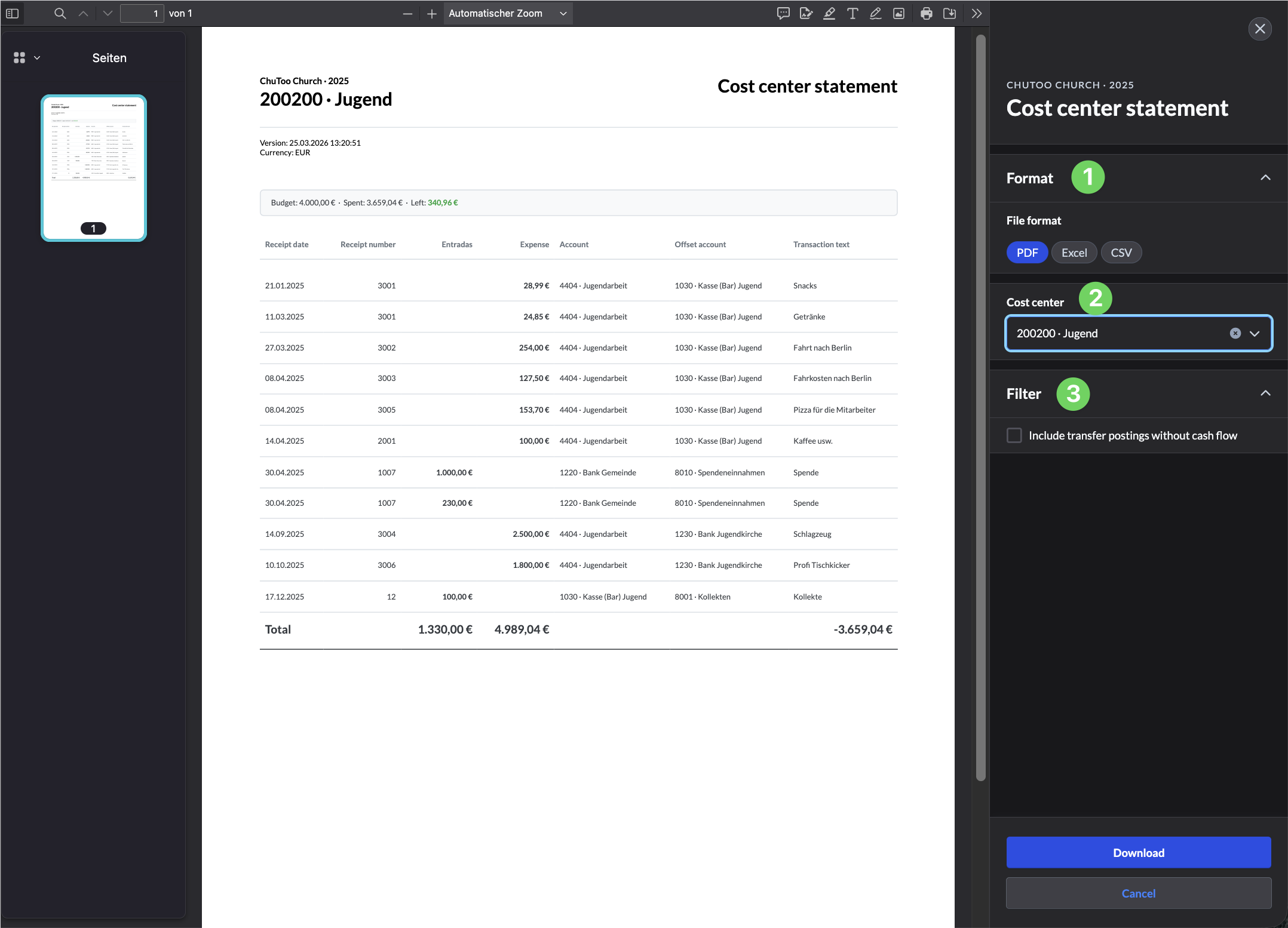The height and width of the screenshot is (928, 1288).
Task: Enable include transfer postings checkbox
Action: tap(1014, 435)
